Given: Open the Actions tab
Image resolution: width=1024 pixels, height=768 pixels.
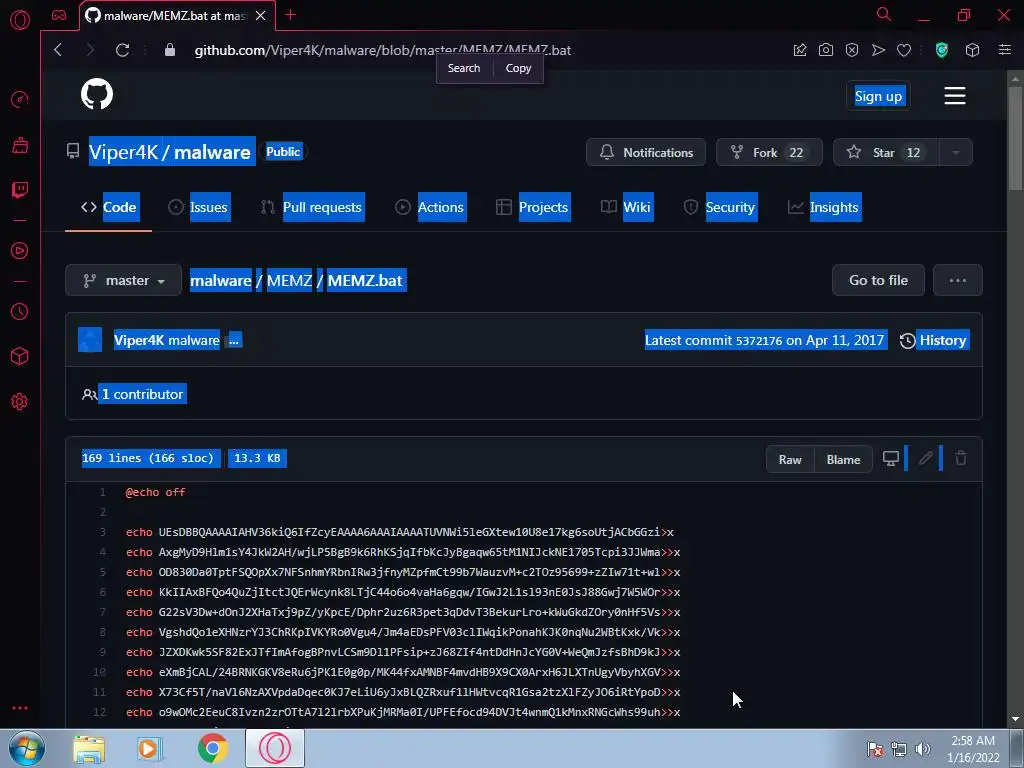Looking at the screenshot, I should (x=430, y=207).
